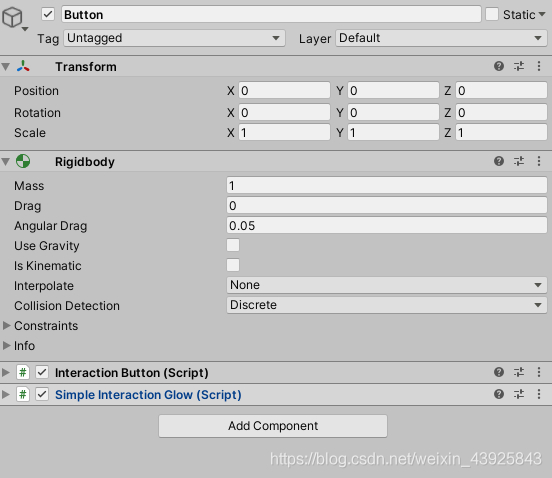The width and height of the screenshot is (552, 478).
Task: Click the Add Component button
Action: (x=273, y=426)
